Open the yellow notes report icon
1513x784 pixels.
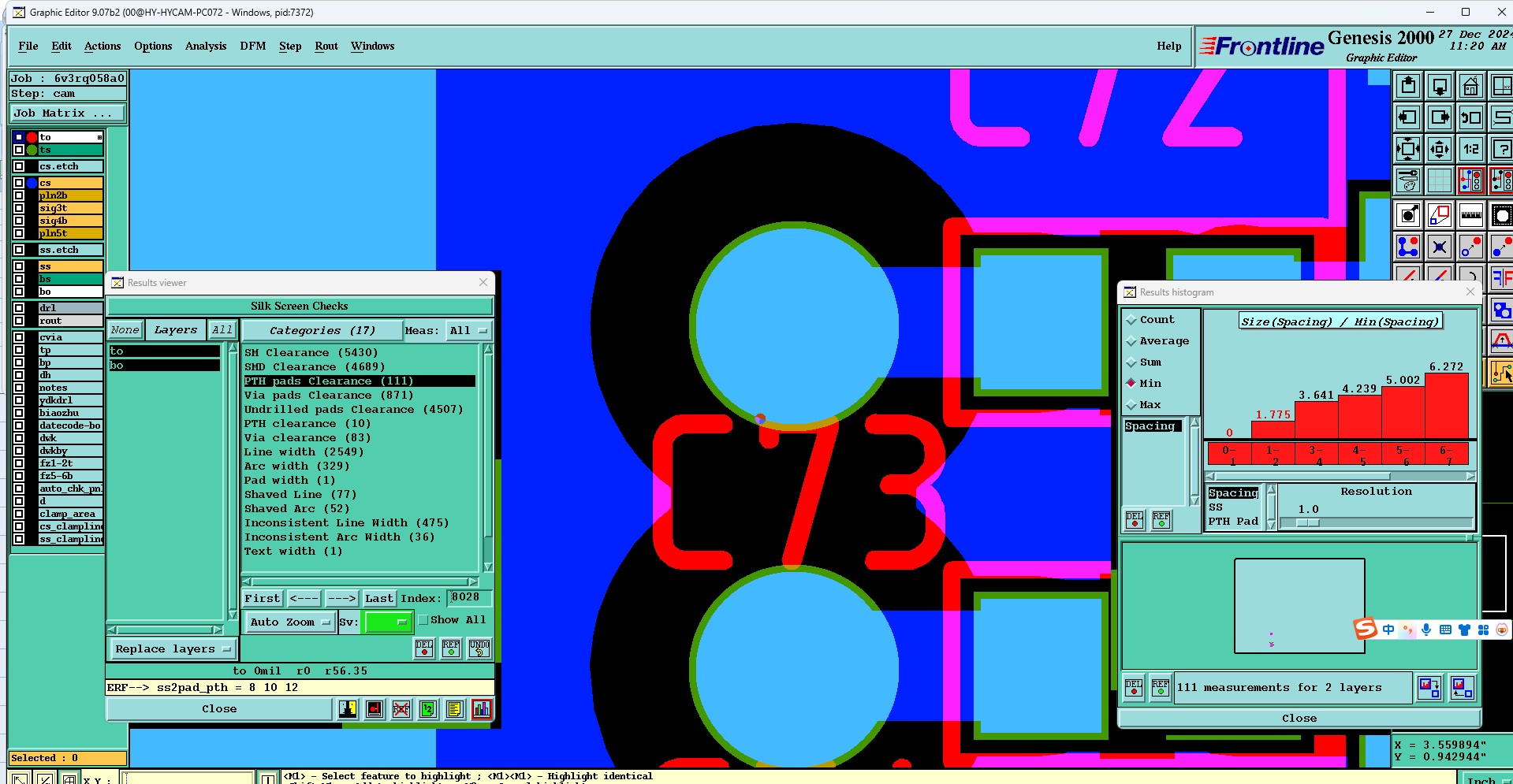[455, 709]
